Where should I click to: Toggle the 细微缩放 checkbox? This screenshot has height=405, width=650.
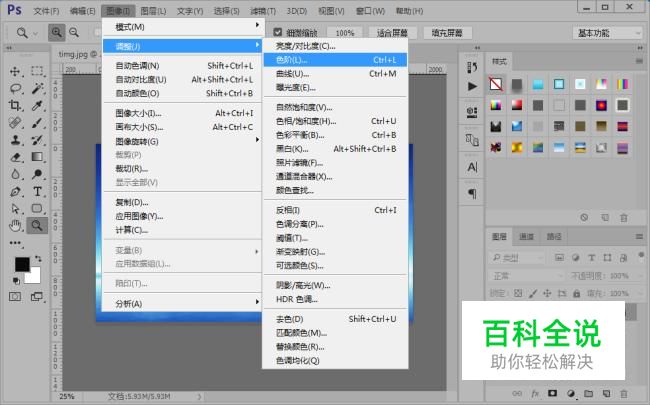pyautogui.click(x=278, y=32)
